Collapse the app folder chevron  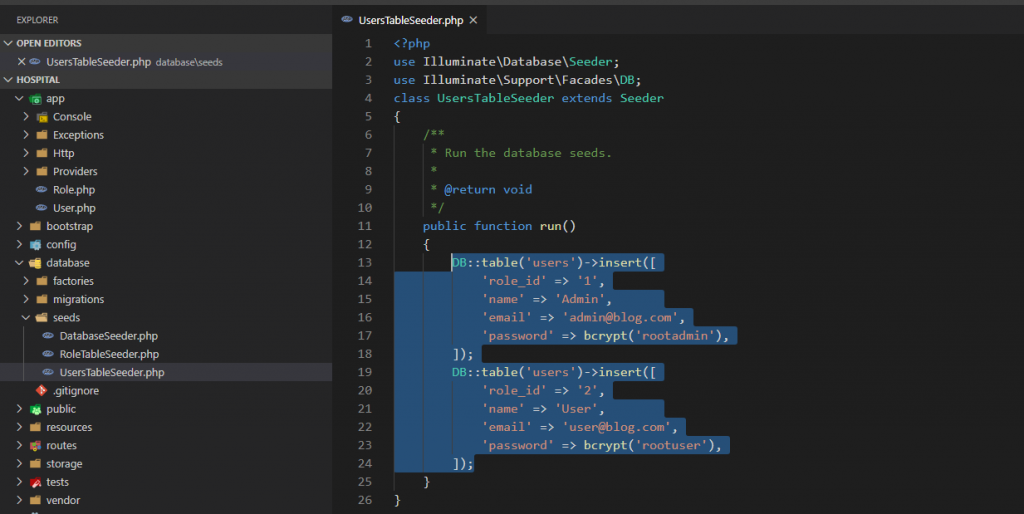(20, 99)
